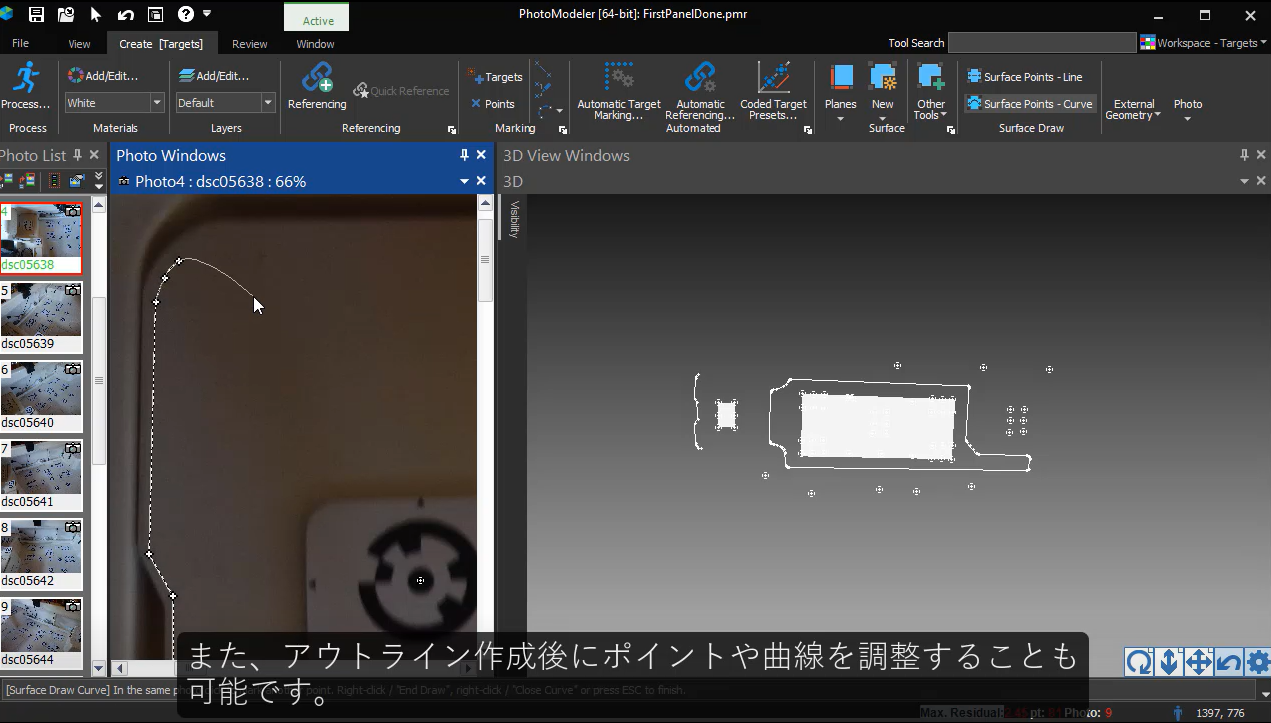1271x723 pixels.
Task: Close the Photo List panel
Action: 94,155
